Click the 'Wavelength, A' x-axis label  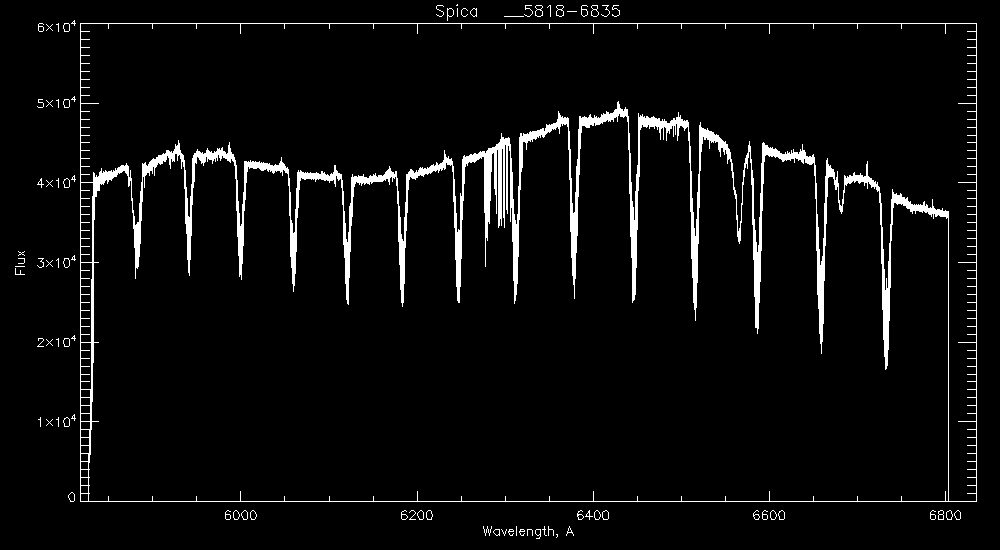tap(528, 531)
